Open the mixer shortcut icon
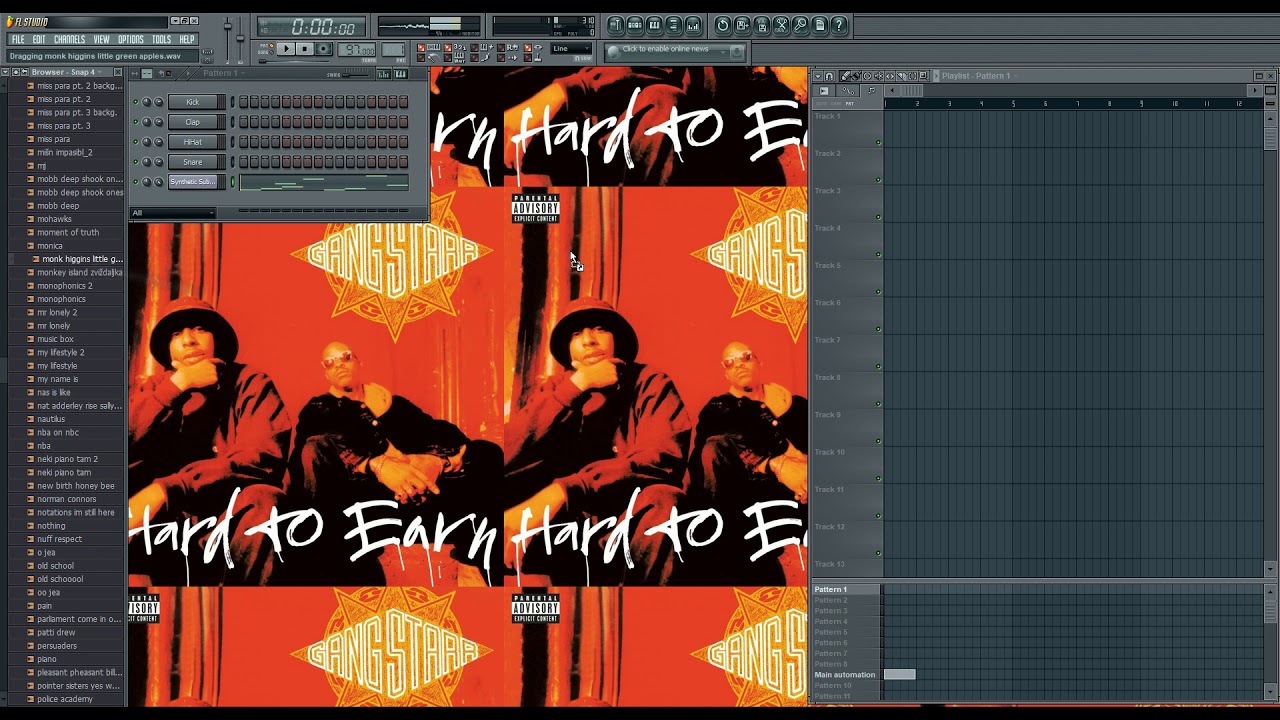Image resolution: width=1280 pixels, height=720 pixels. click(693, 25)
